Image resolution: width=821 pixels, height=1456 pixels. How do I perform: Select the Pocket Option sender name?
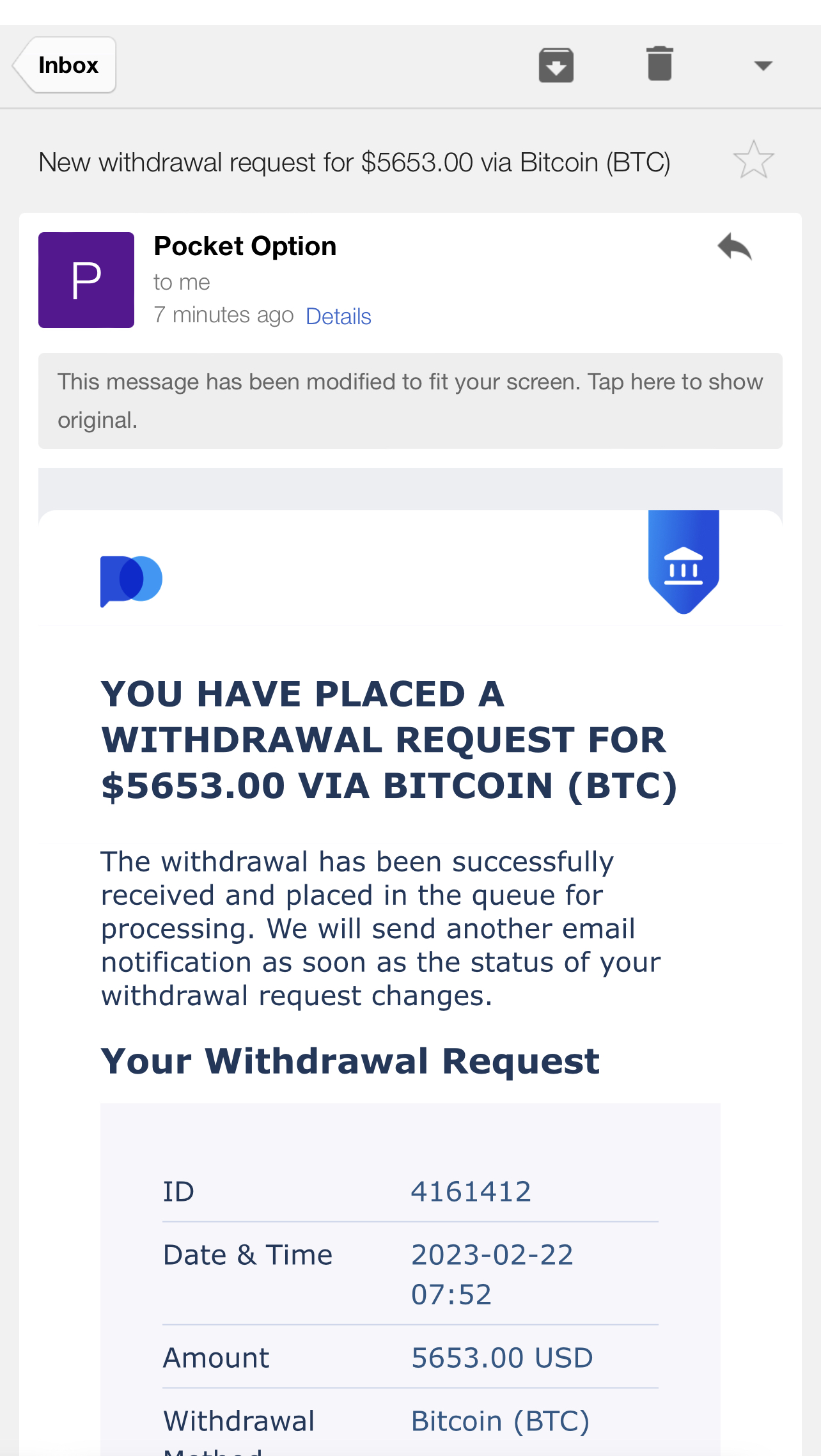245,247
